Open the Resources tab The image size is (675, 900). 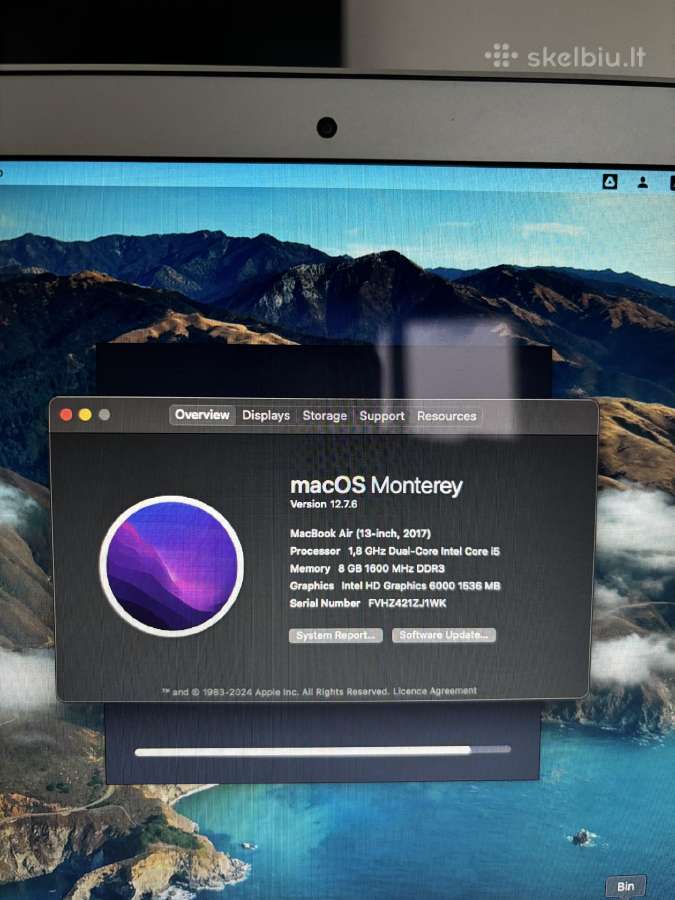point(447,416)
